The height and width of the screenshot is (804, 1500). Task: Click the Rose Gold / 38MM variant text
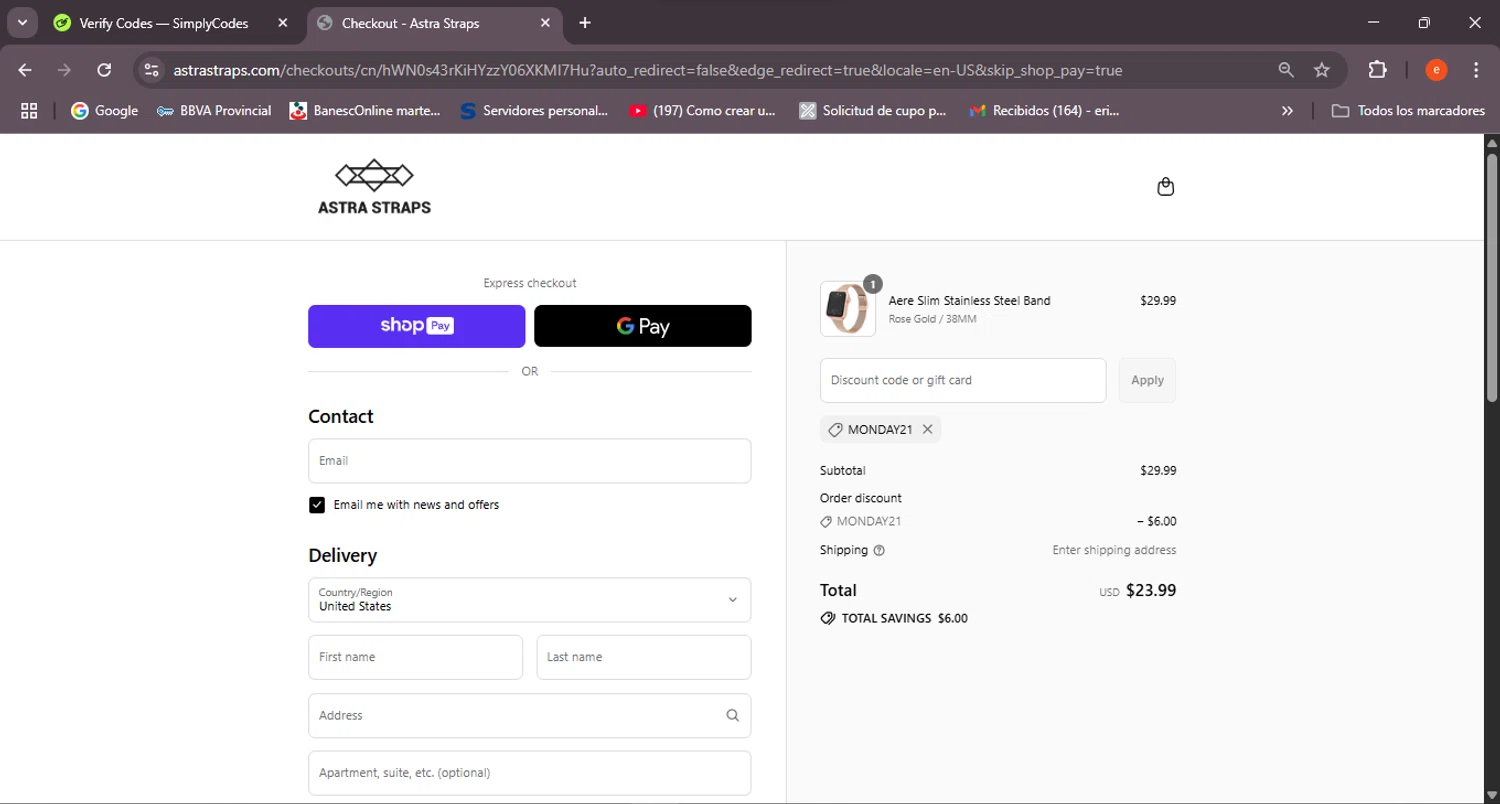[x=932, y=319]
